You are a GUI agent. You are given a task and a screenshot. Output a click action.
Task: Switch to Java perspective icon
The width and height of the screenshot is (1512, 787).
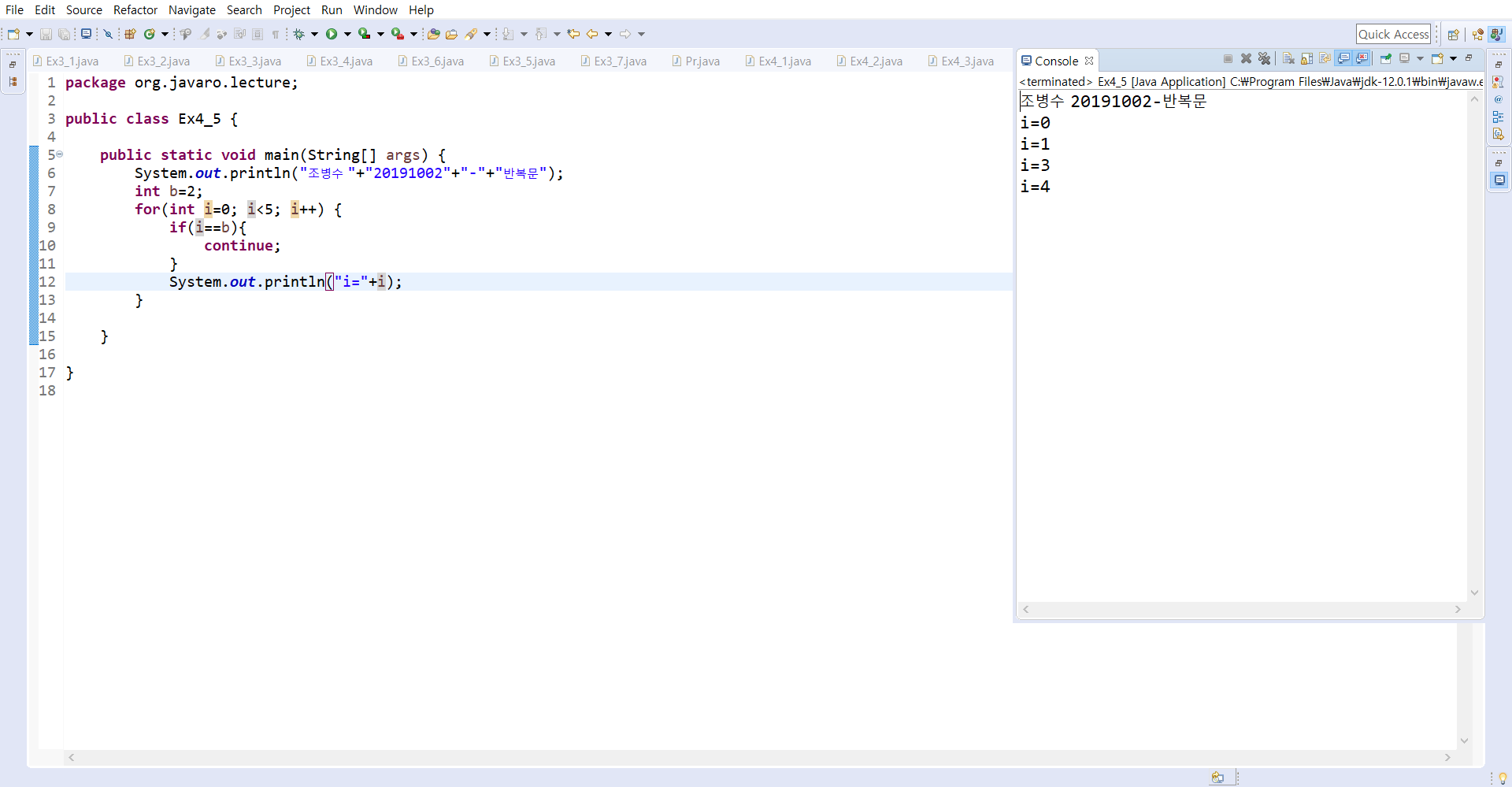click(1497, 35)
